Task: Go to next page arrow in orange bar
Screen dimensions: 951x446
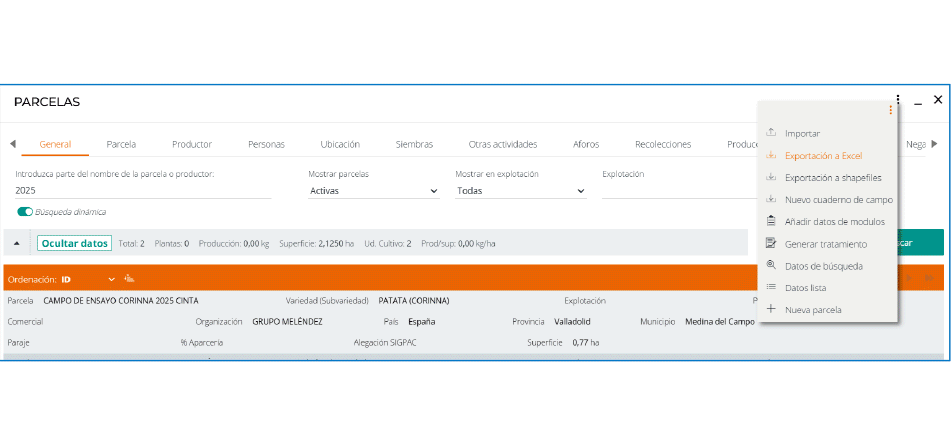Action: [909, 278]
